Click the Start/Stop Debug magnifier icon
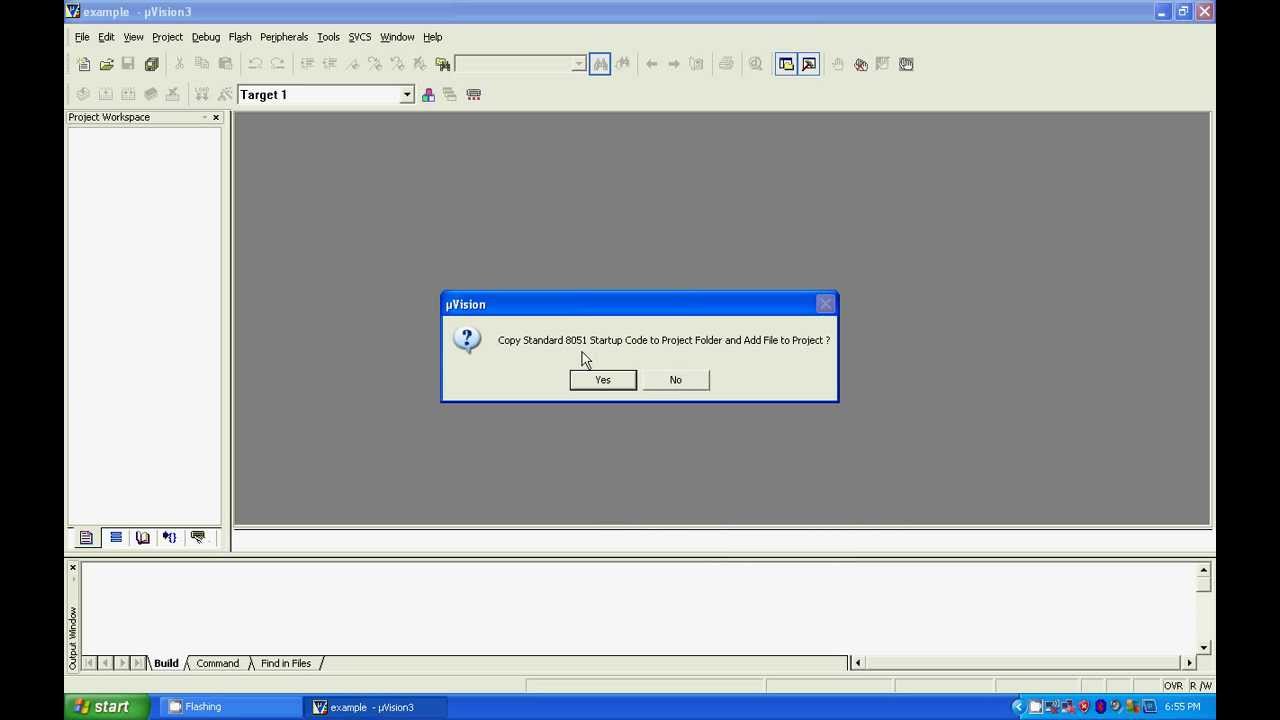Image resolution: width=1280 pixels, height=720 pixels. pyautogui.click(x=756, y=64)
